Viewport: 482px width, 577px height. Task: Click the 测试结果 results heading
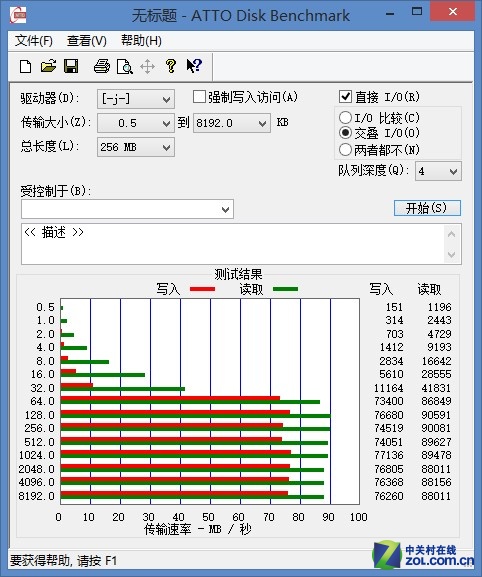(x=238, y=274)
